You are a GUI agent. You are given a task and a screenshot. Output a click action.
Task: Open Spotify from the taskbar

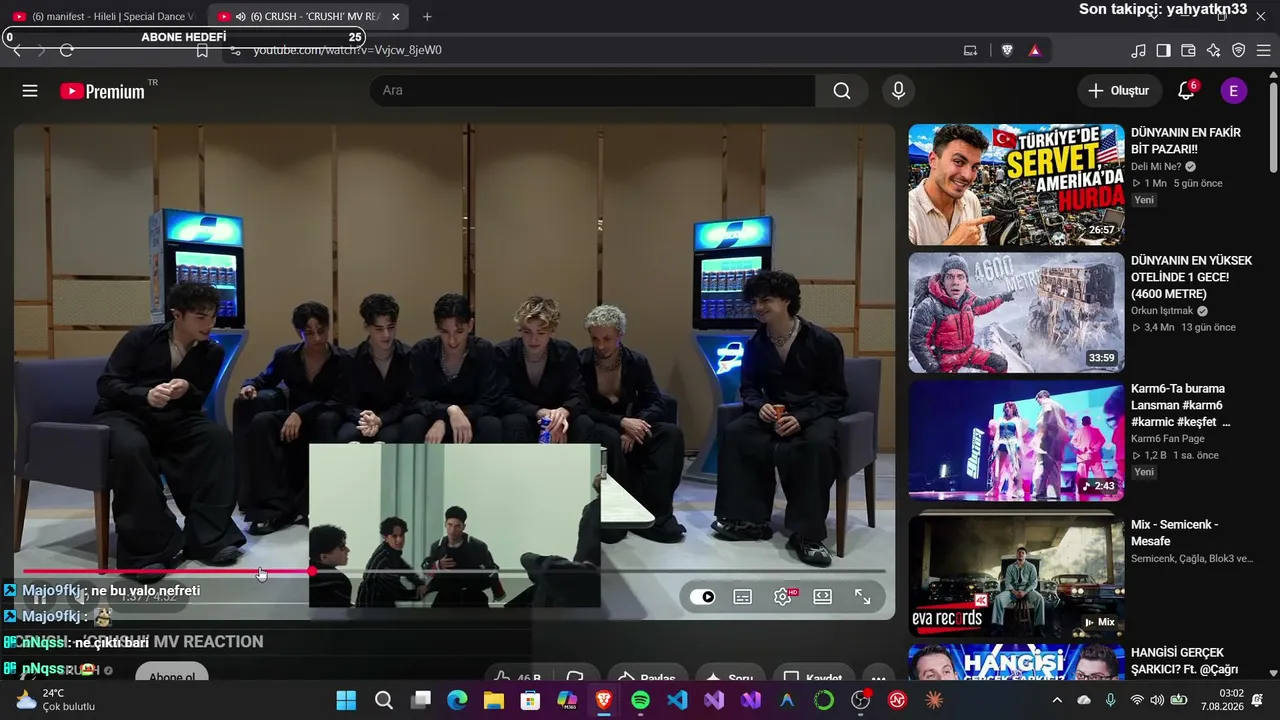tap(640, 700)
